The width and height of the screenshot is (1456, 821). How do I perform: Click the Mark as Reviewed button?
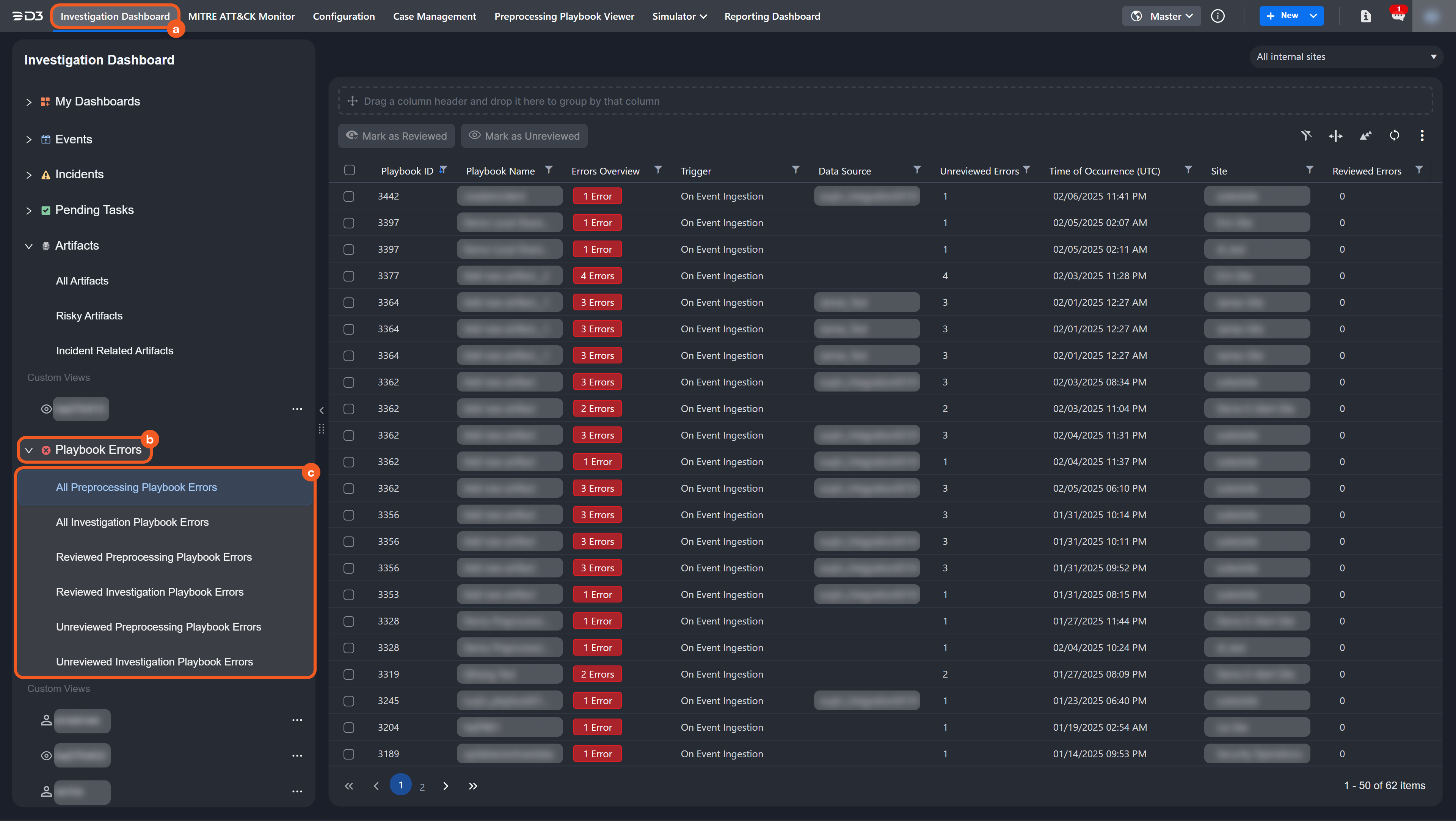click(396, 136)
